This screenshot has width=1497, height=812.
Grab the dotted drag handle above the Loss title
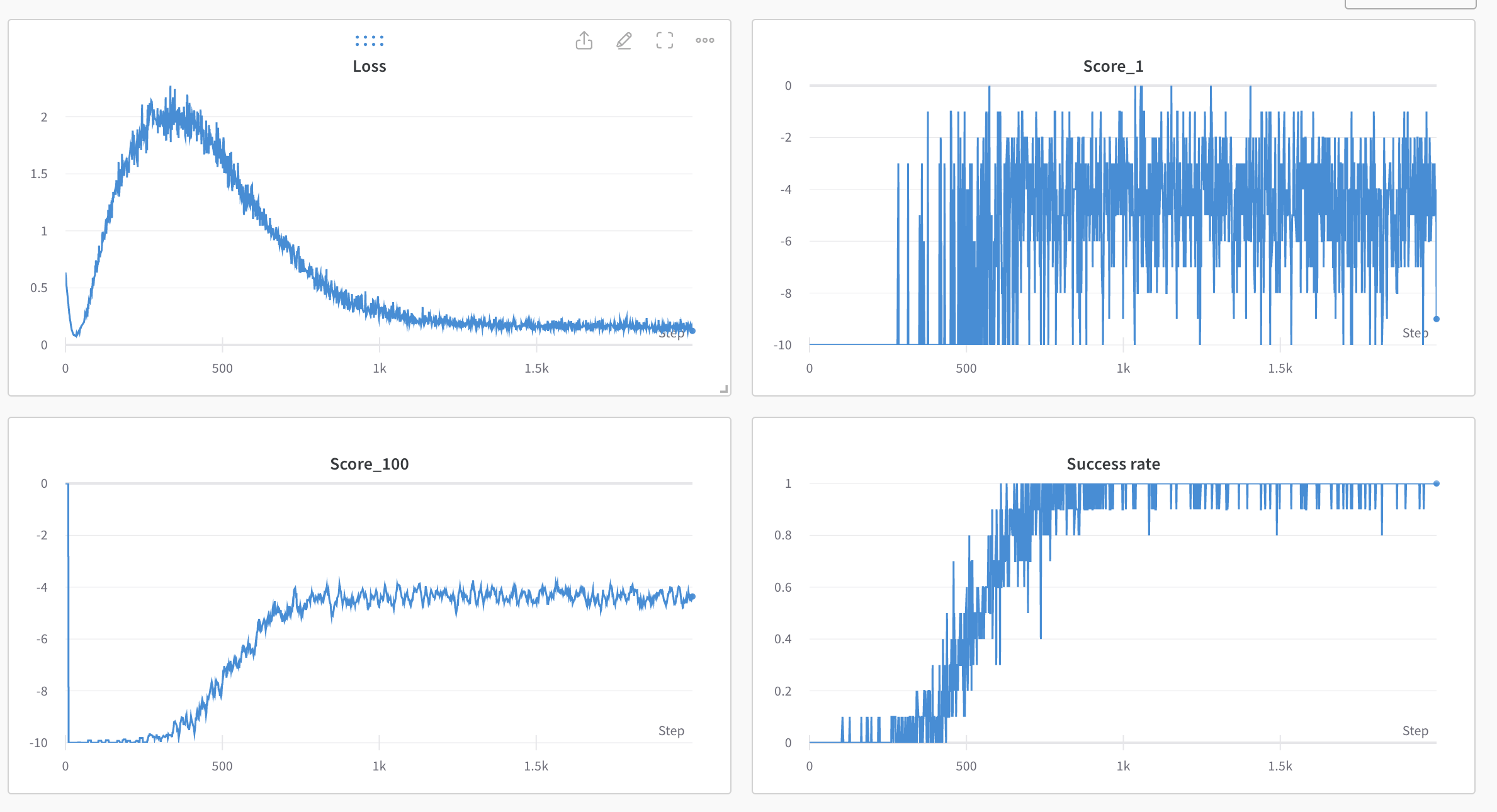(x=370, y=41)
